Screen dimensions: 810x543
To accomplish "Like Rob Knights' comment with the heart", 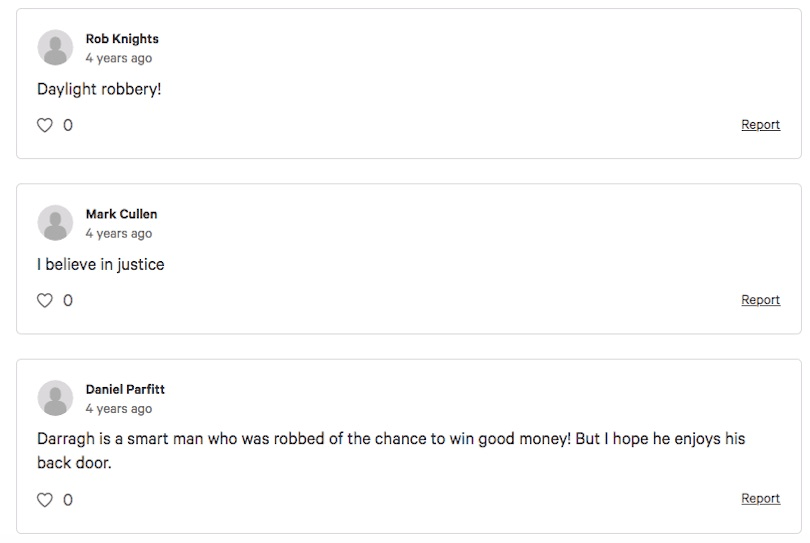I will 44,125.
